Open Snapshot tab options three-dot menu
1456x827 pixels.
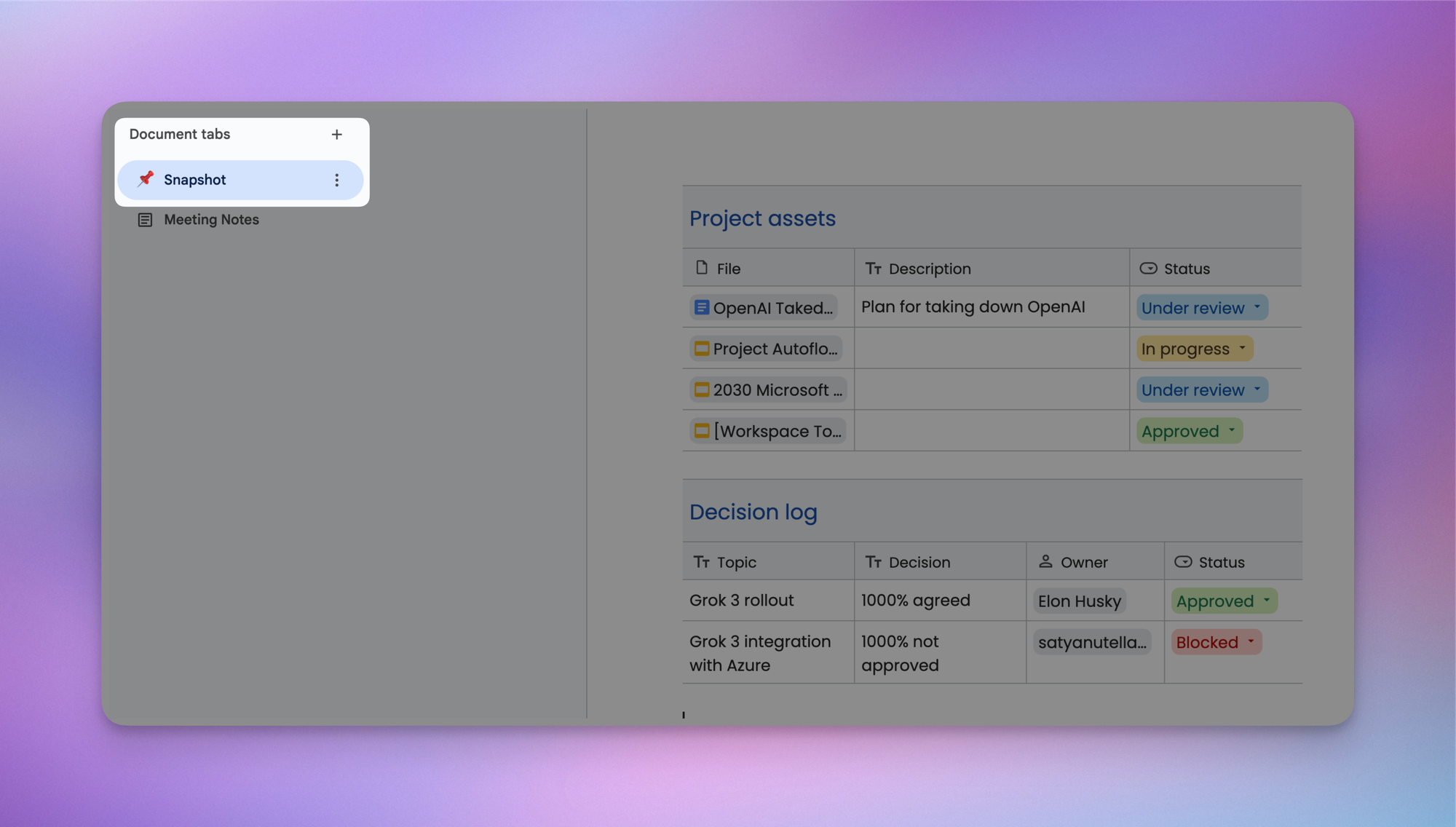tap(336, 180)
